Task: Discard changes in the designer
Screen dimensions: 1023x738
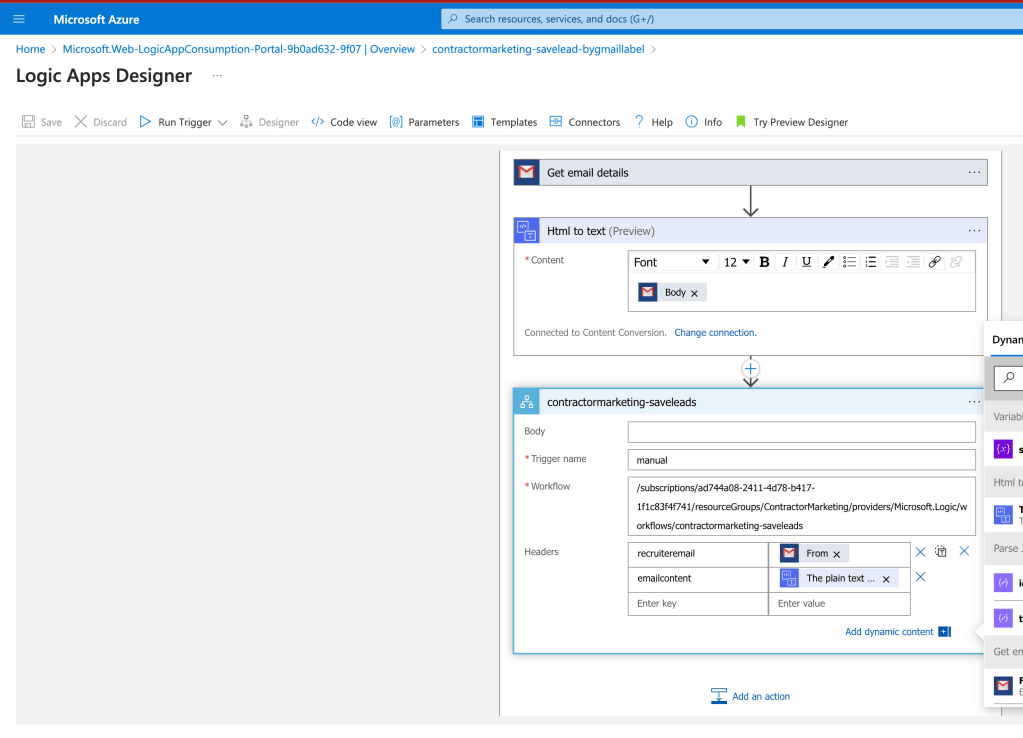Action: pyautogui.click(x=100, y=122)
